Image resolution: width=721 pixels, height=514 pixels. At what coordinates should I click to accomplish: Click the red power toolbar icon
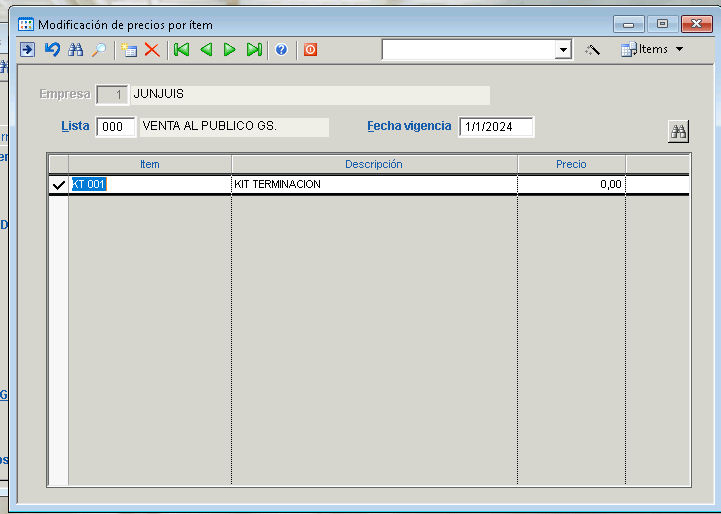(x=310, y=49)
